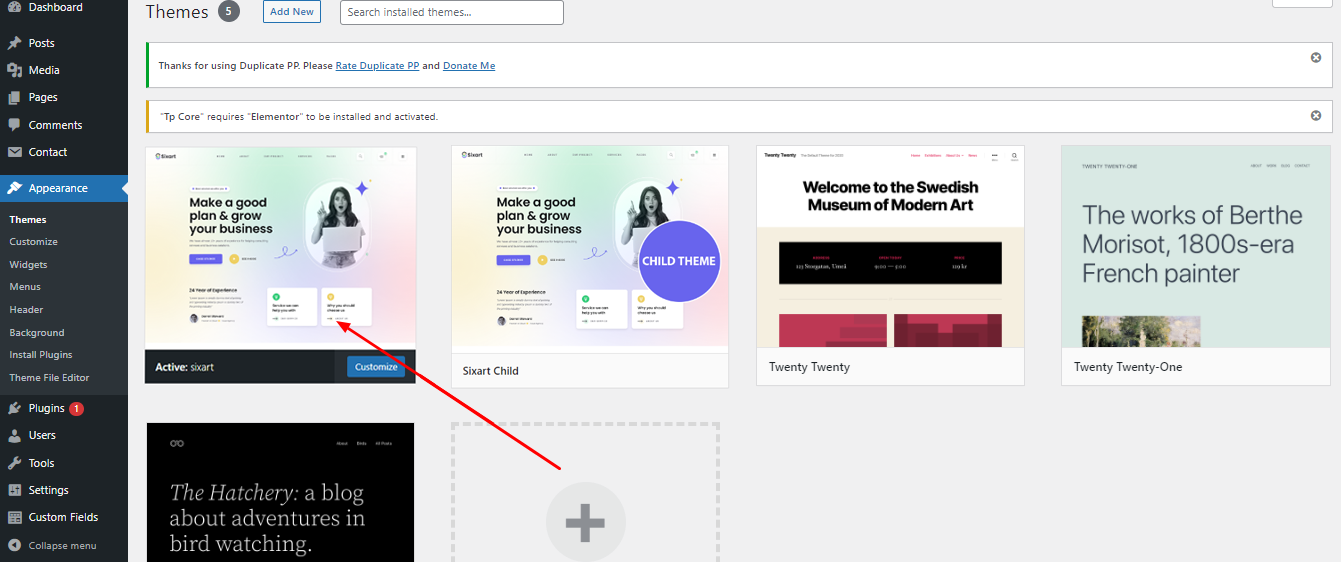Click the Plugins update count badge

(x=77, y=408)
